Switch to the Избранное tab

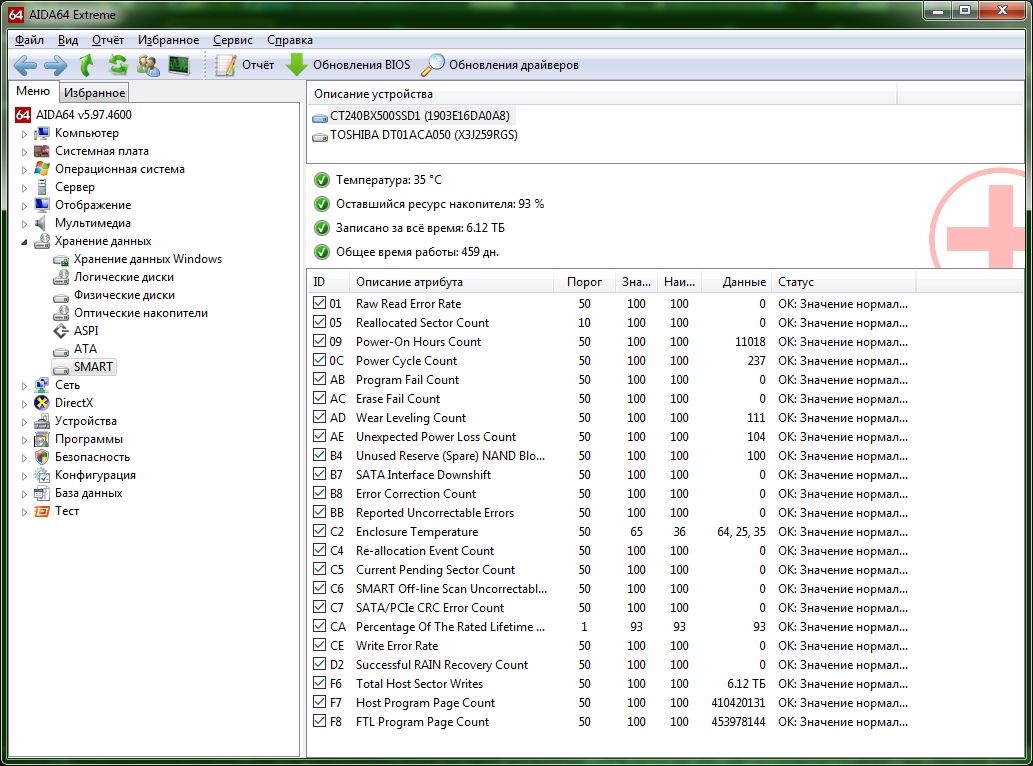click(94, 93)
